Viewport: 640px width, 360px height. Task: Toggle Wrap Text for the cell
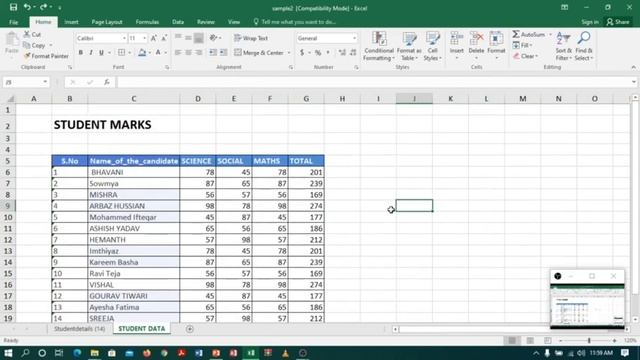click(x=251, y=38)
